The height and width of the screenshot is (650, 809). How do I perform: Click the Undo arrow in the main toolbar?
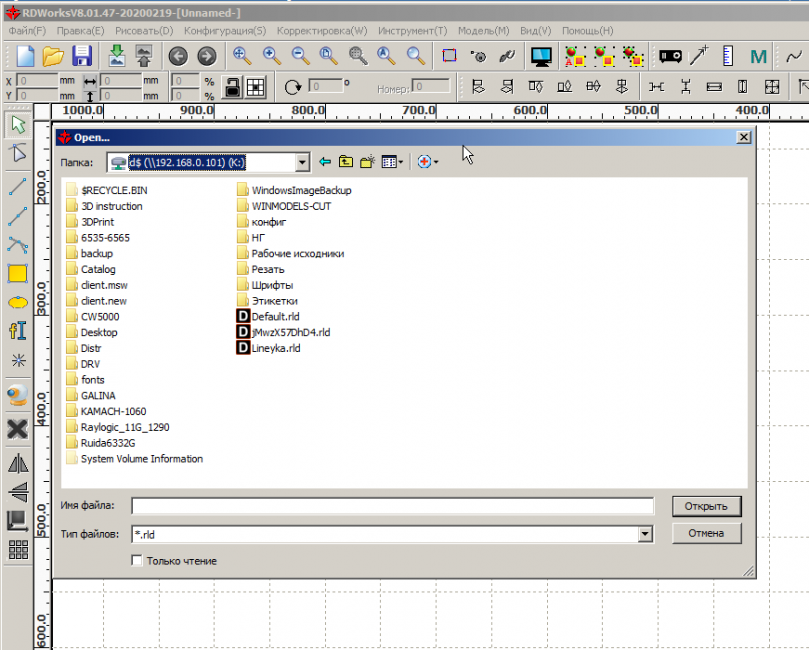(x=178, y=56)
